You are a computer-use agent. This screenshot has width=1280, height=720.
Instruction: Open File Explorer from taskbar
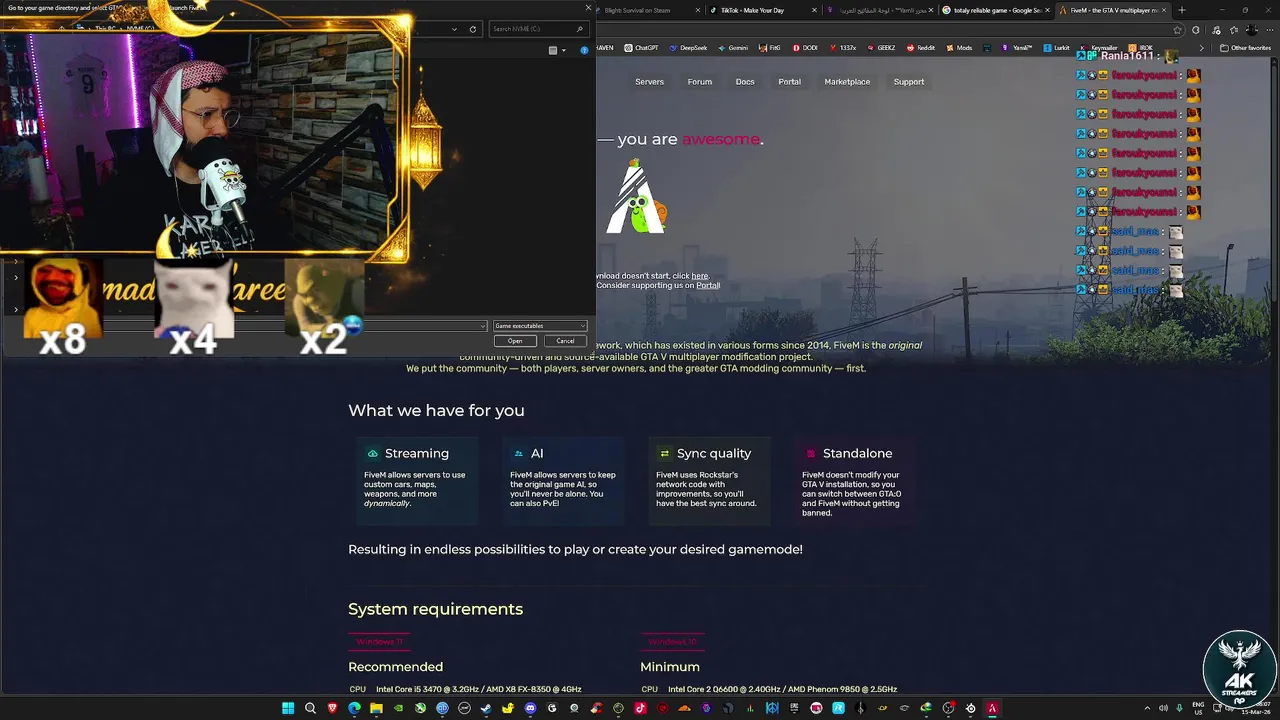(x=376, y=709)
